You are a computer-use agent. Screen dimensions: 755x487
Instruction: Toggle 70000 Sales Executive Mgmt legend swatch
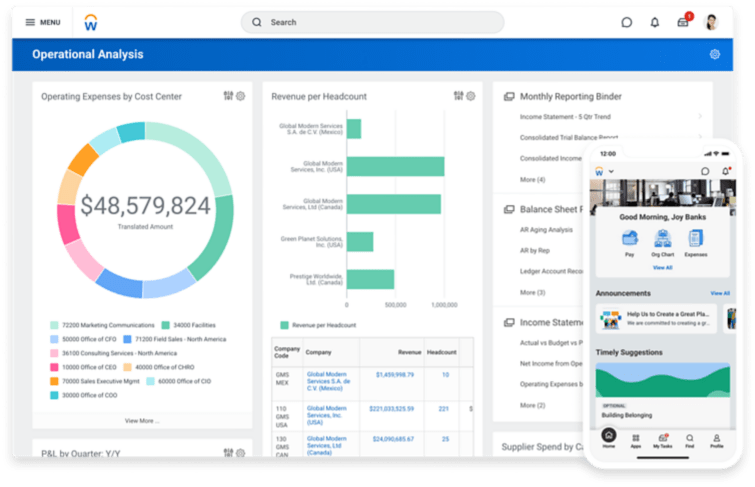[x=54, y=381]
